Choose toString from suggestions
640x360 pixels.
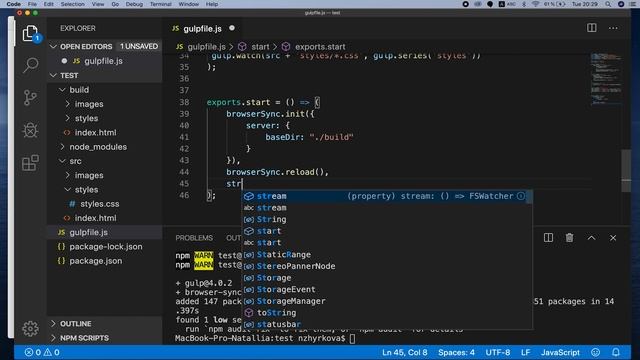[x=387, y=313]
